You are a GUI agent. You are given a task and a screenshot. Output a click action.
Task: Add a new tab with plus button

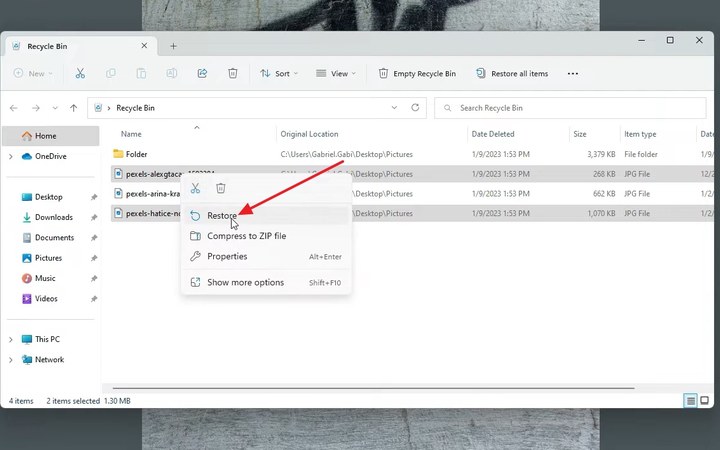point(173,46)
